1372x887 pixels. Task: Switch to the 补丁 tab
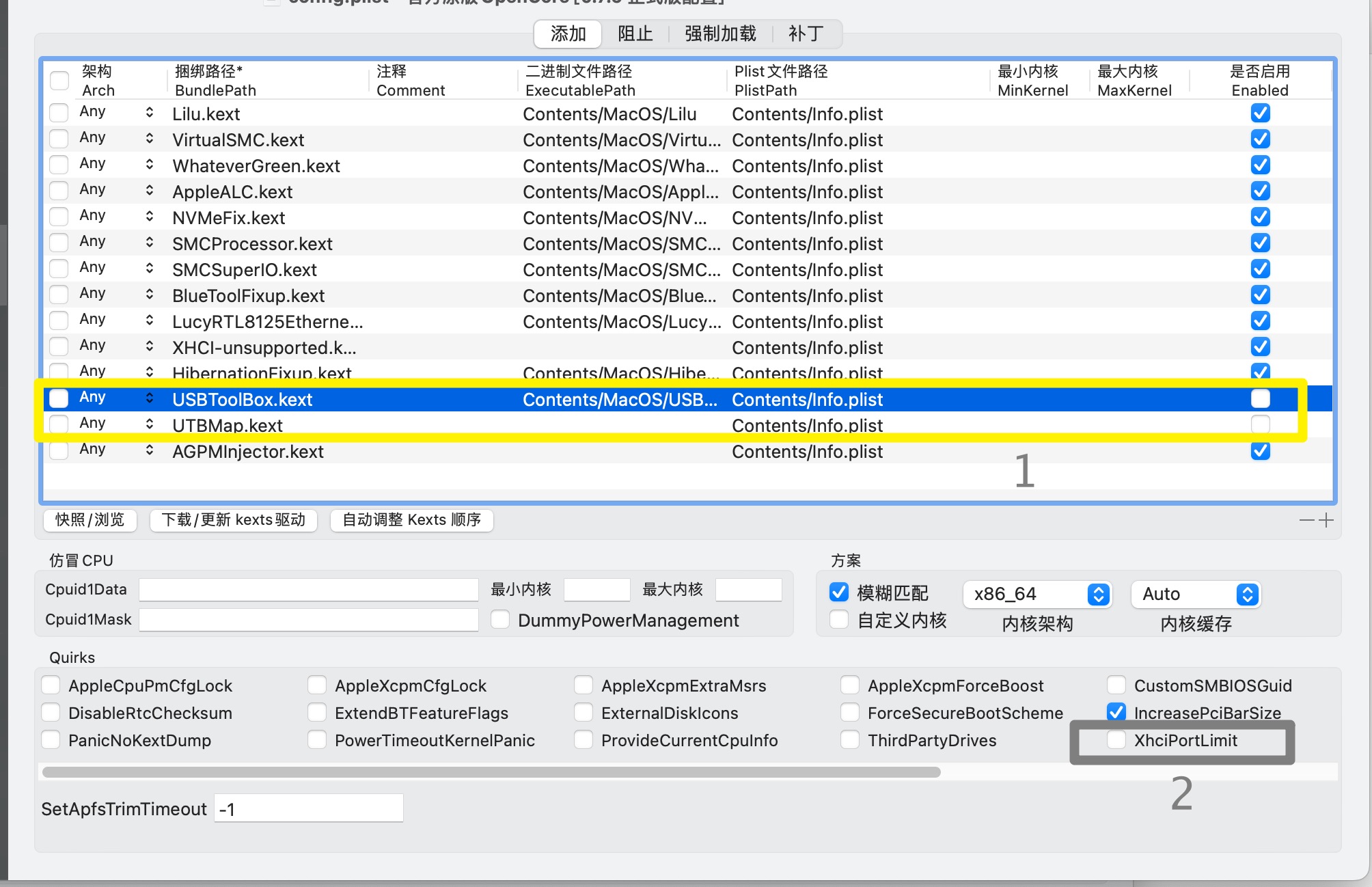[x=806, y=33]
